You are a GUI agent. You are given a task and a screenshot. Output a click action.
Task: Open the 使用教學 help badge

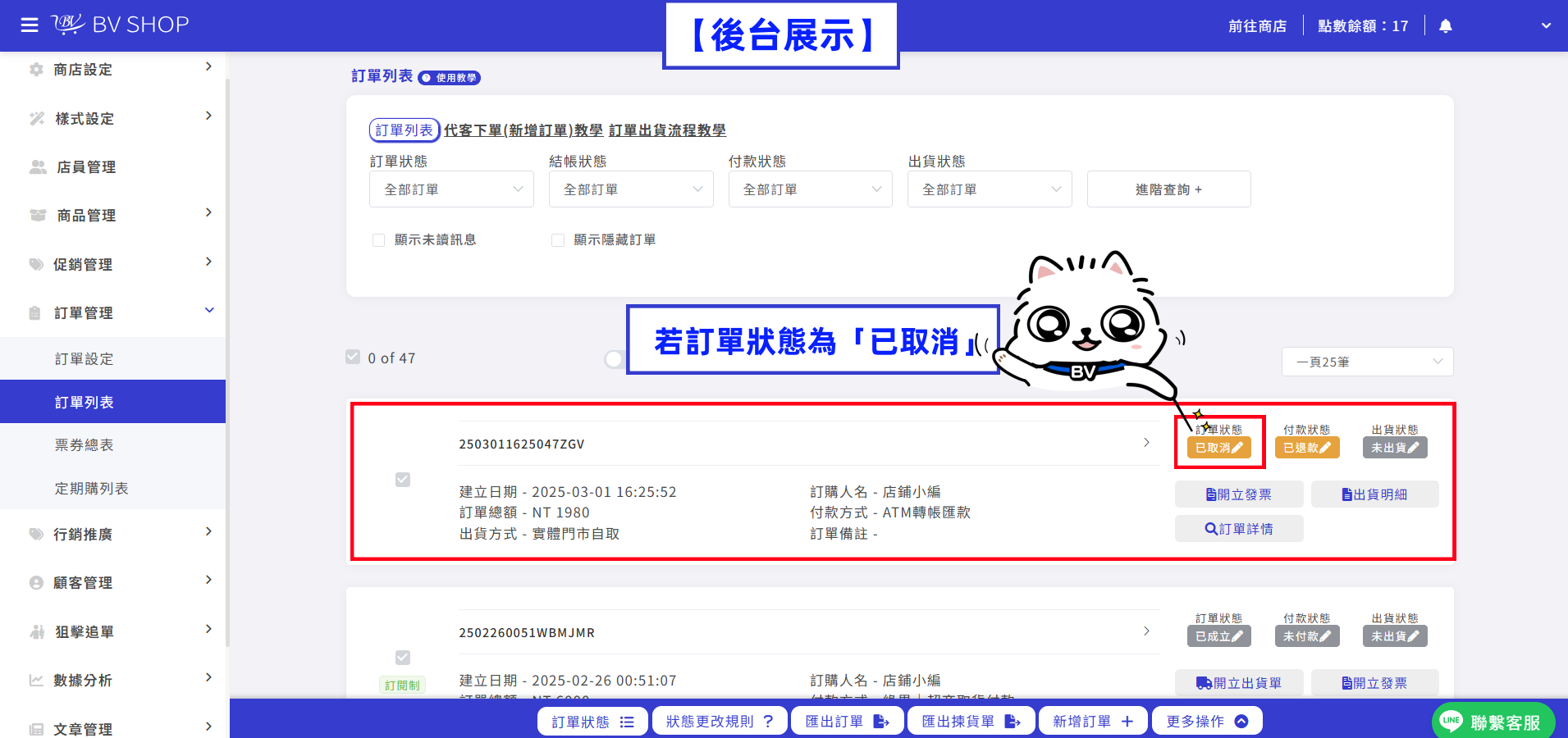[x=449, y=78]
